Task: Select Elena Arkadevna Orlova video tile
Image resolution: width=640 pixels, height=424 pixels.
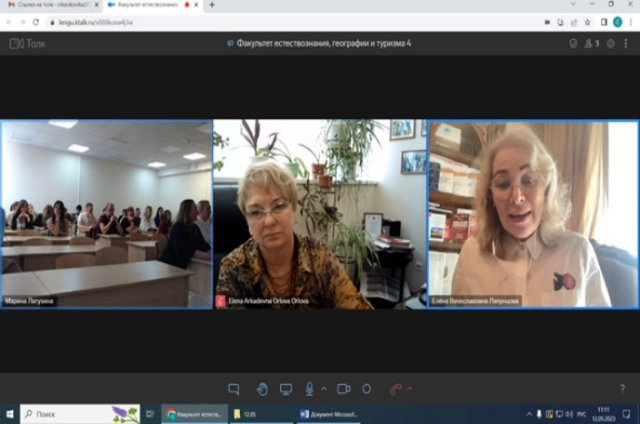Action: (x=320, y=214)
